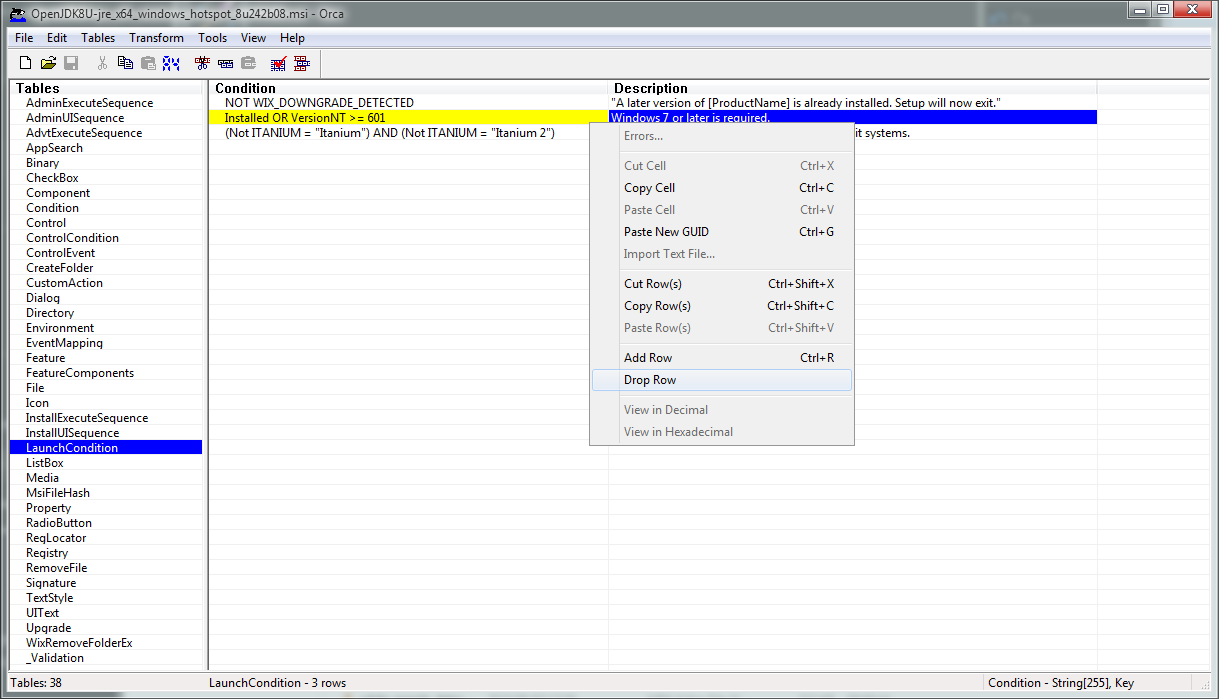Click the Validate icon with red checkmark
Viewport: 1219px width, 699px height.
point(278,63)
